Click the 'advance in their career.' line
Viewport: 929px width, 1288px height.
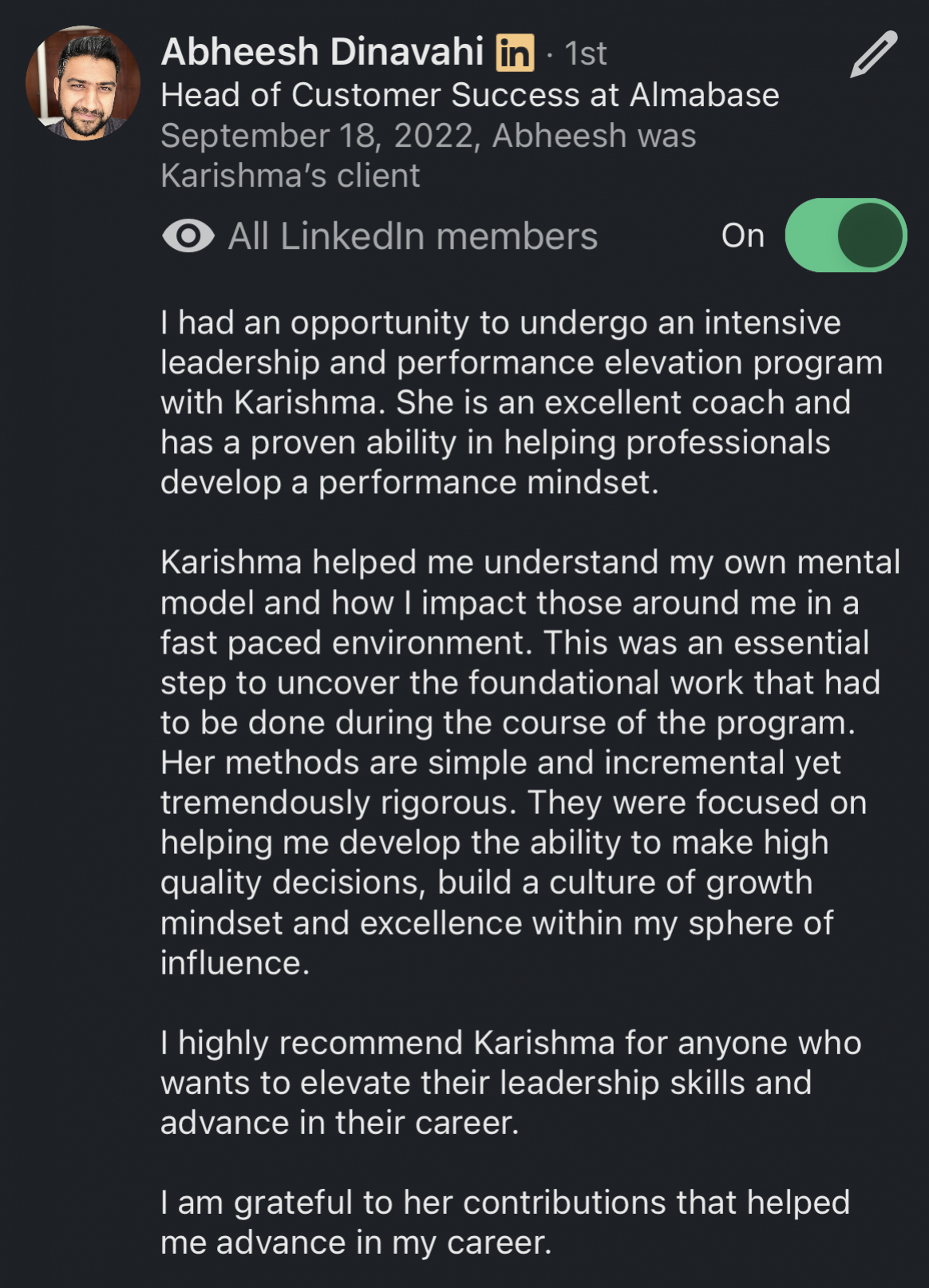[x=340, y=1123]
